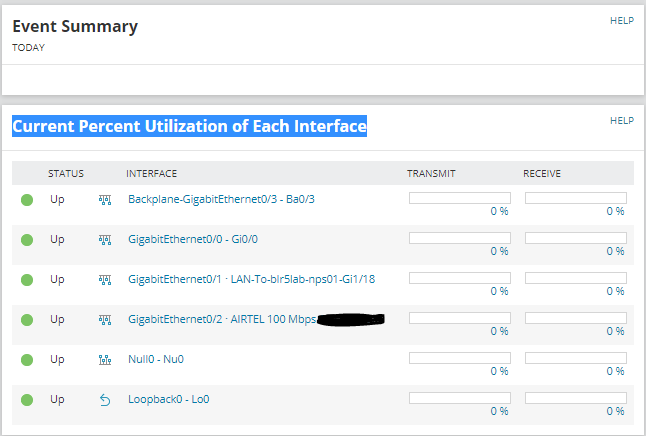
Task: Click the 0 % receive value for GigabitEthernet0/2
Action: pos(616,331)
